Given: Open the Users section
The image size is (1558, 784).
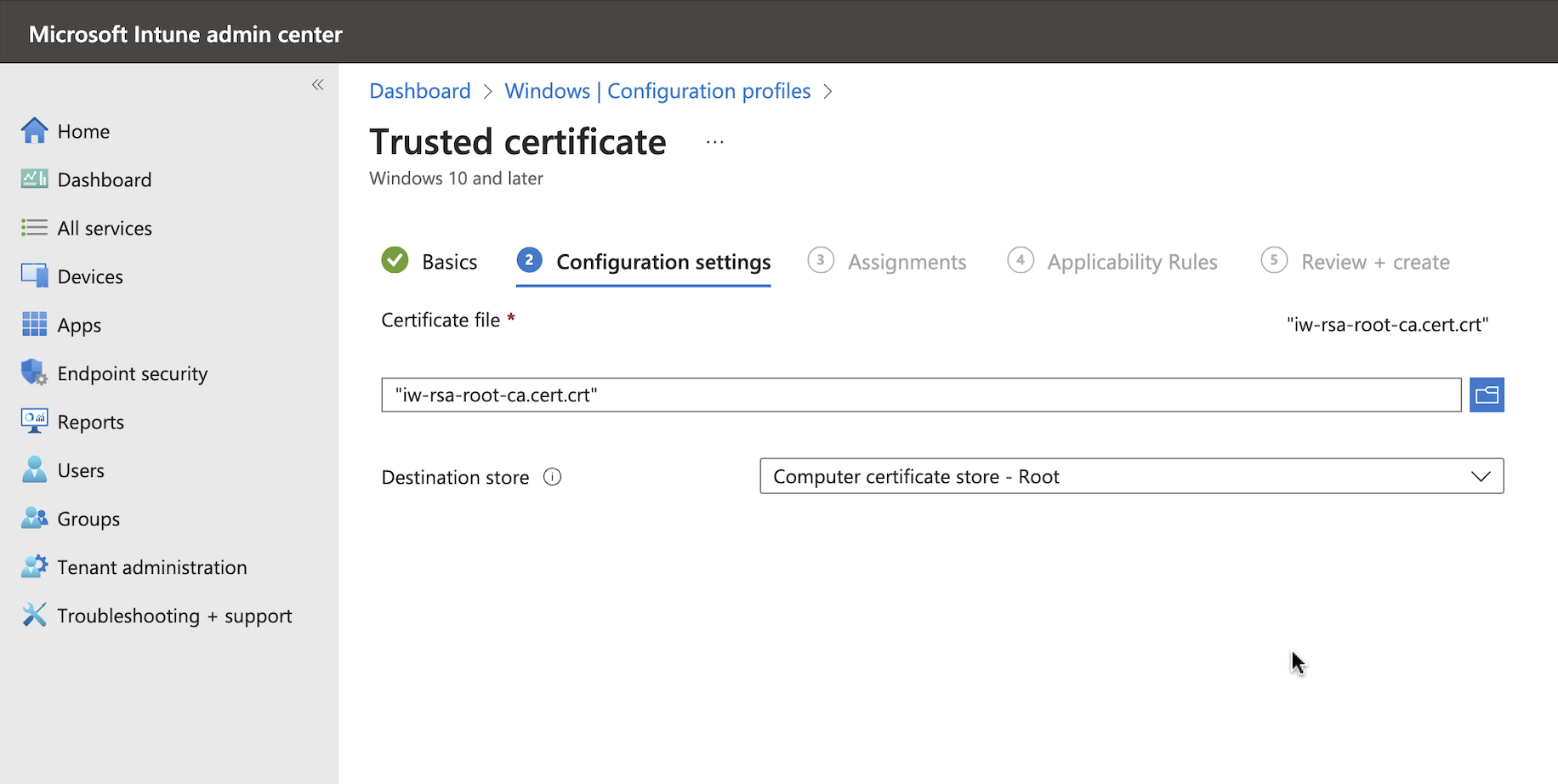Looking at the screenshot, I should point(81,469).
